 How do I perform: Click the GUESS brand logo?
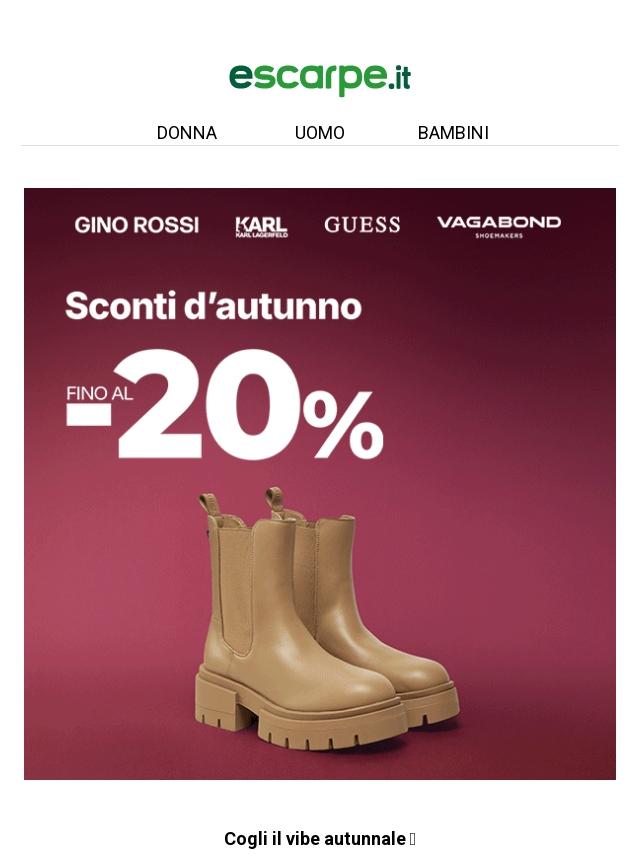click(x=362, y=225)
